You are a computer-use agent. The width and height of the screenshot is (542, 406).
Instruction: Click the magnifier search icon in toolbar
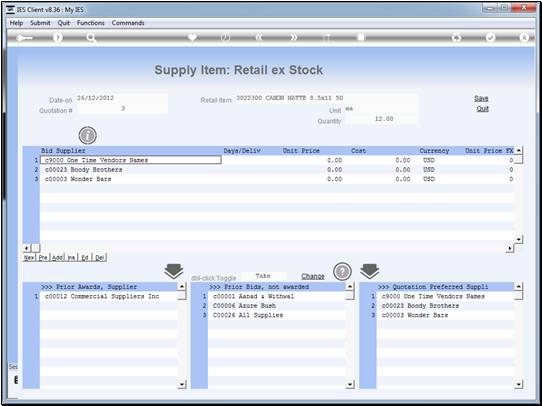[x=91, y=38]
